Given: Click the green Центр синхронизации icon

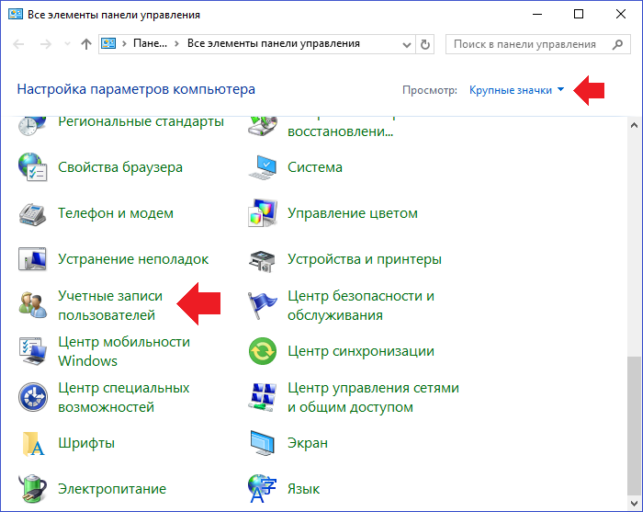Looking at the screenshot, I should (262, 351).
